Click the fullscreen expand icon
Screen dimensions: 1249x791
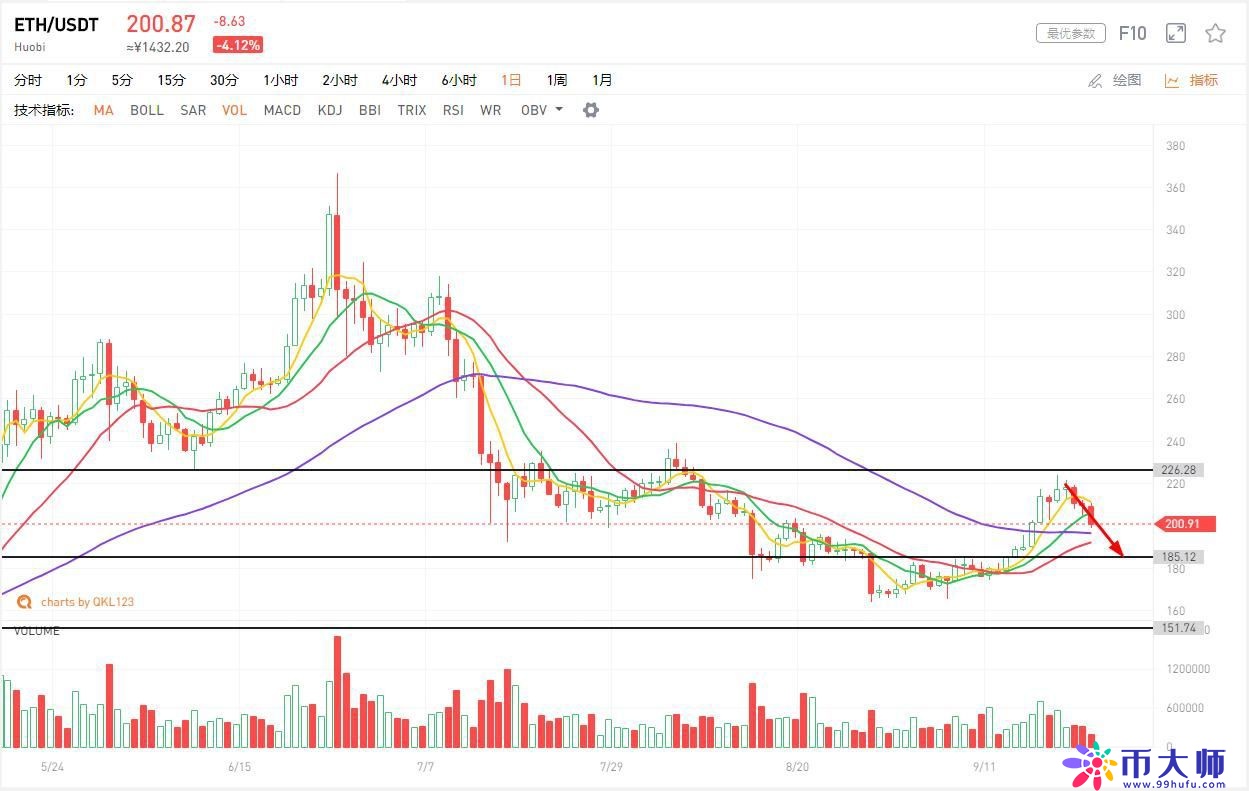(x=1176, y=33)
